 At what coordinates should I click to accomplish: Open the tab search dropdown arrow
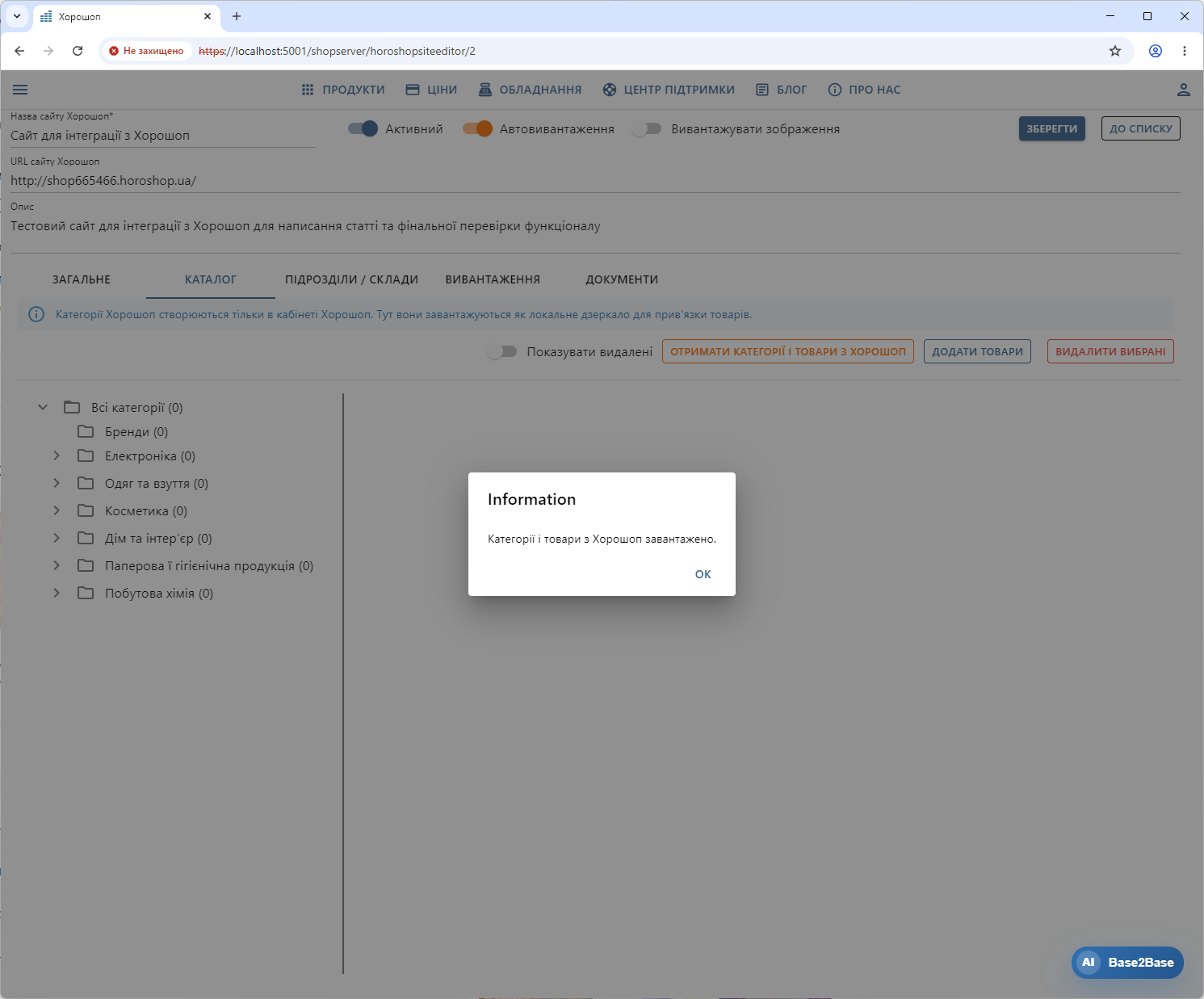click(16, 16)
